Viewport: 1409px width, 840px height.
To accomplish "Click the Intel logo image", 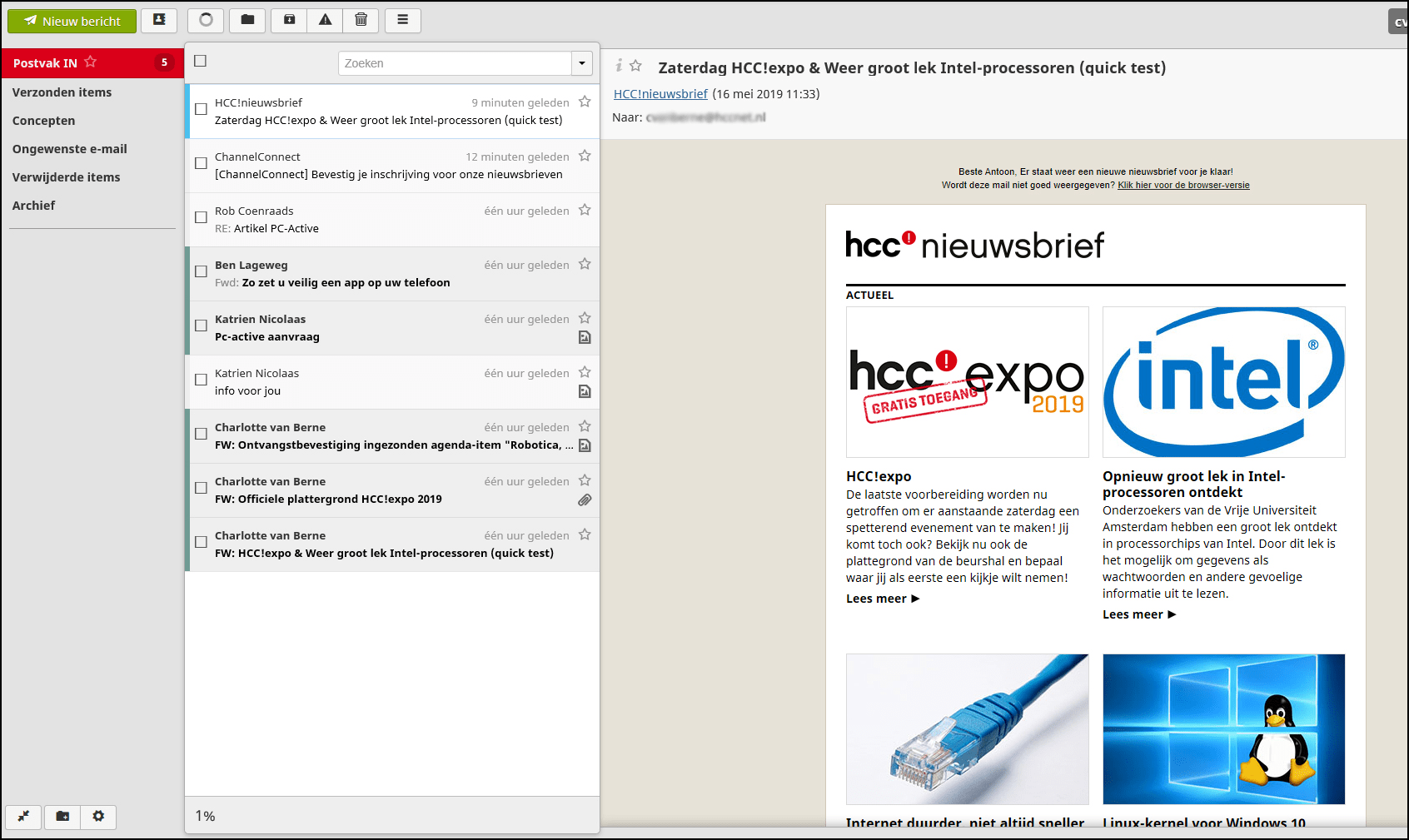I will point(1224,382).
